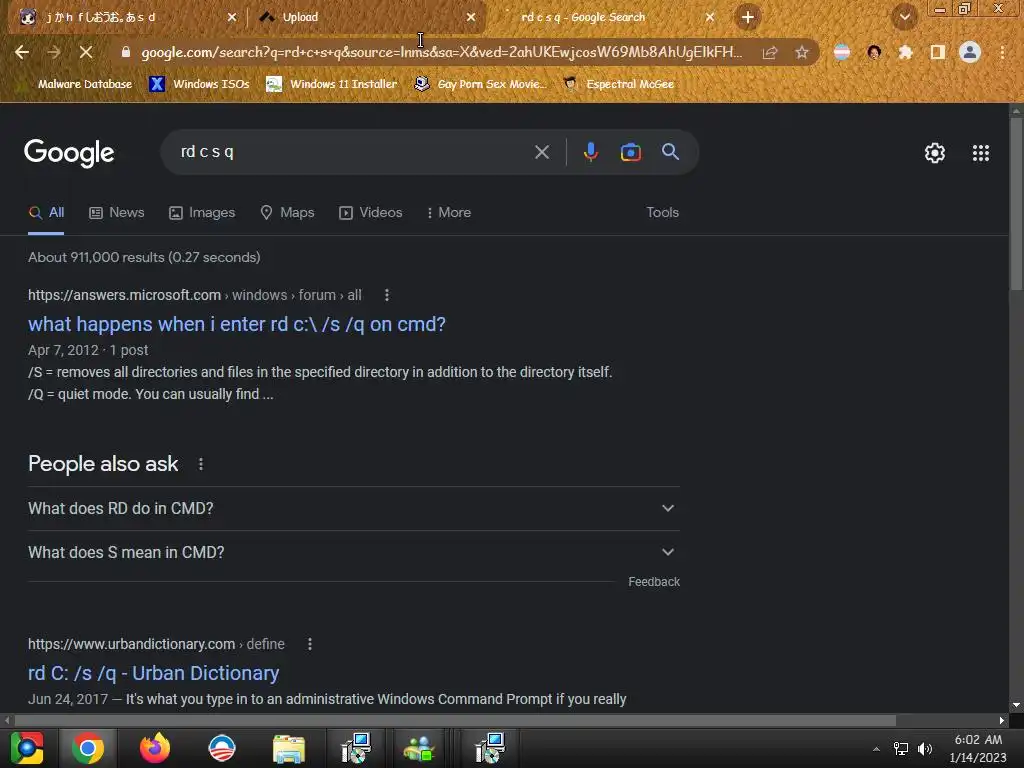Image resolution: width=1024 pixels, height=768 pixels.
Task: Launch Firefox from the taskbar
Action: (x=155, y=748)
